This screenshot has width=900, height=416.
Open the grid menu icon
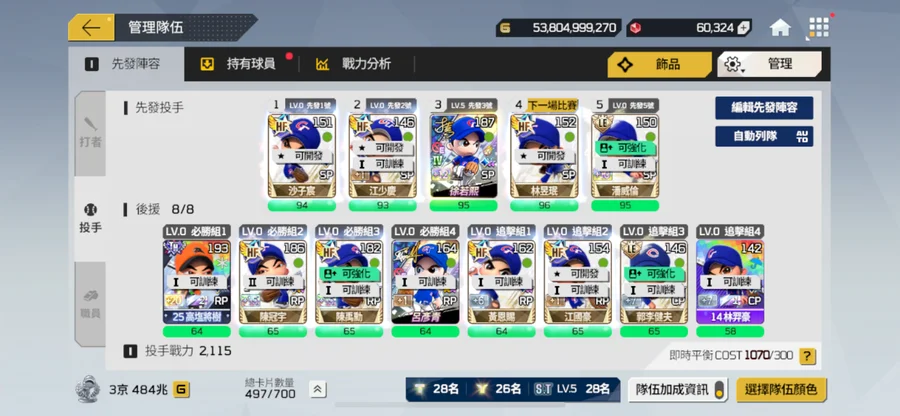point(819,28)
